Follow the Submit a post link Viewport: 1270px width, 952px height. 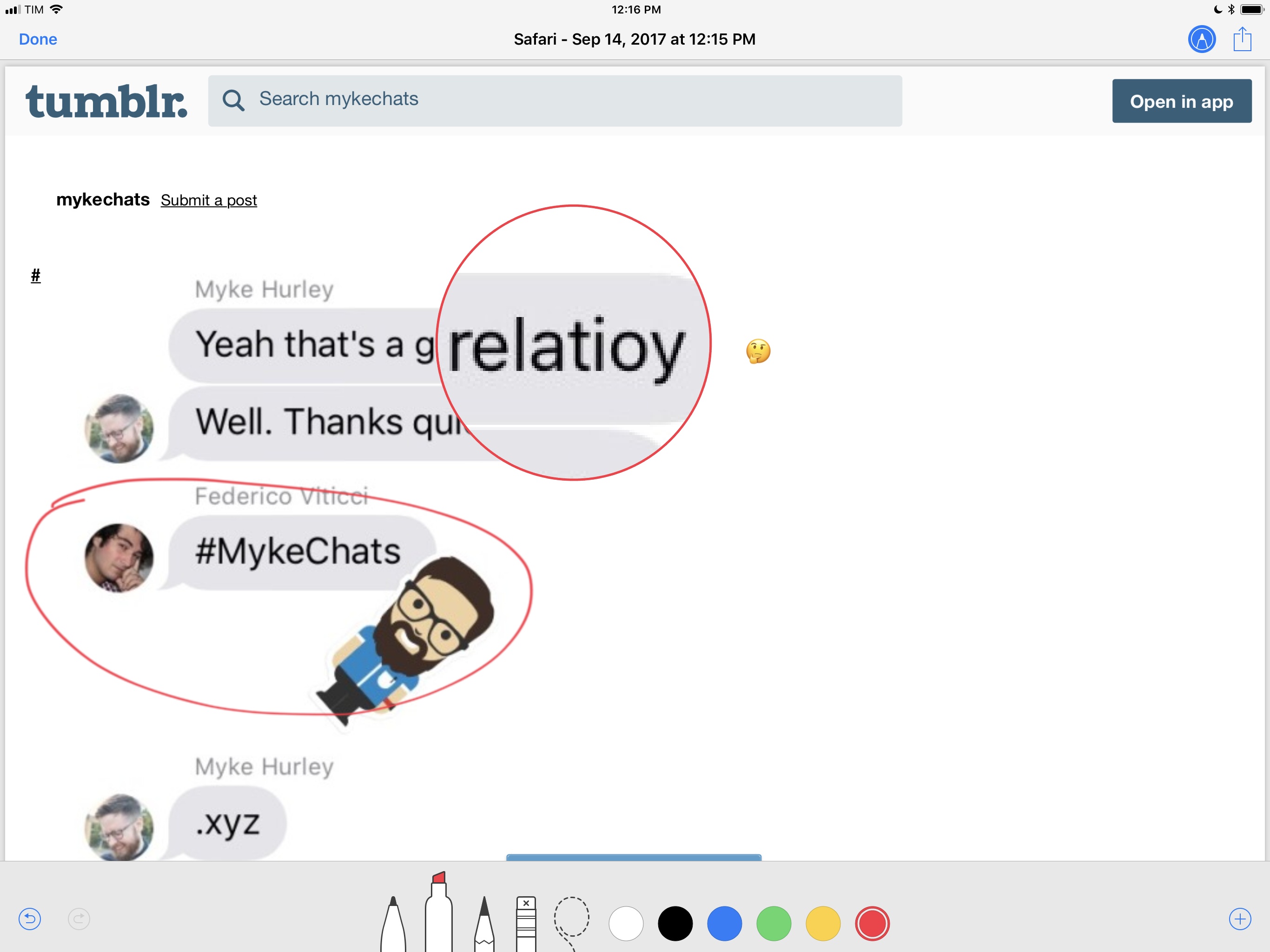(x=209, y=200)
